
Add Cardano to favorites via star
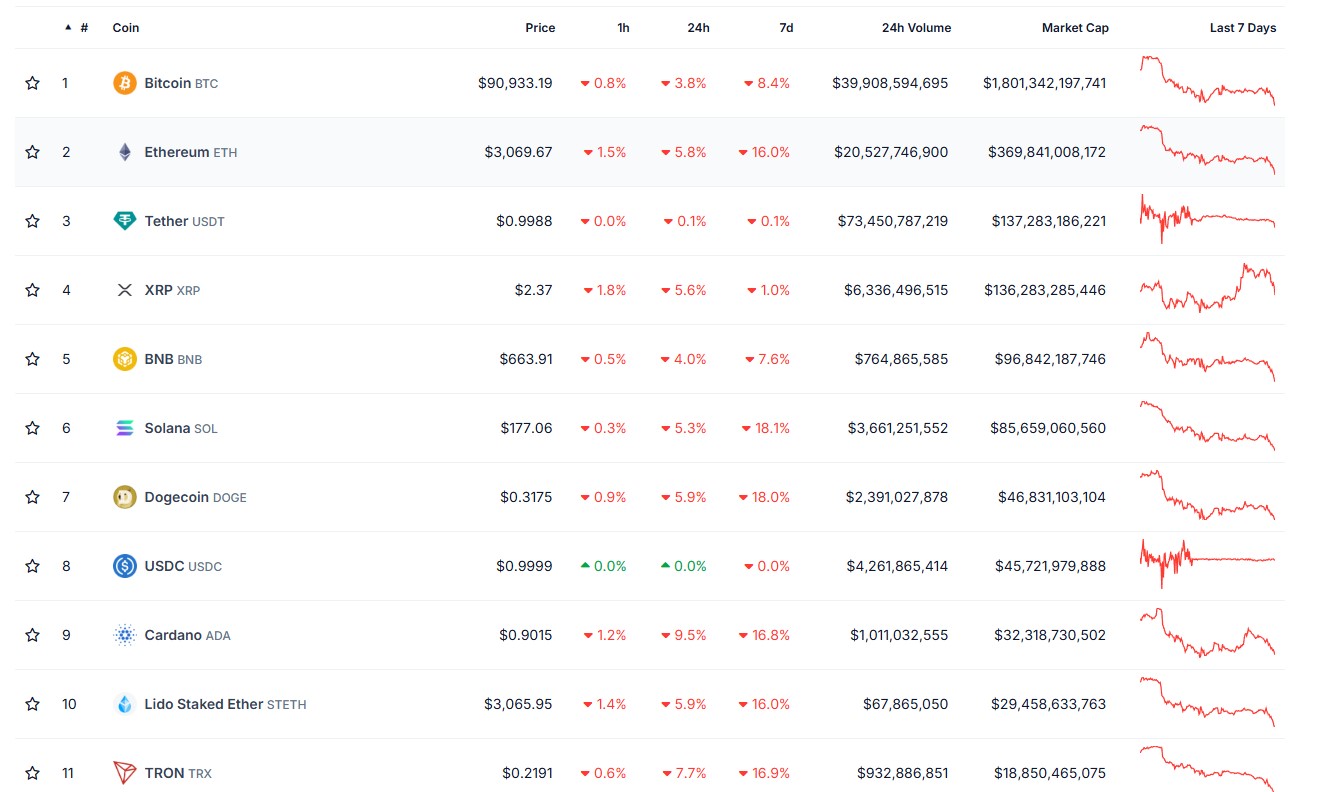pyautogui.click(x=33, y=635)
